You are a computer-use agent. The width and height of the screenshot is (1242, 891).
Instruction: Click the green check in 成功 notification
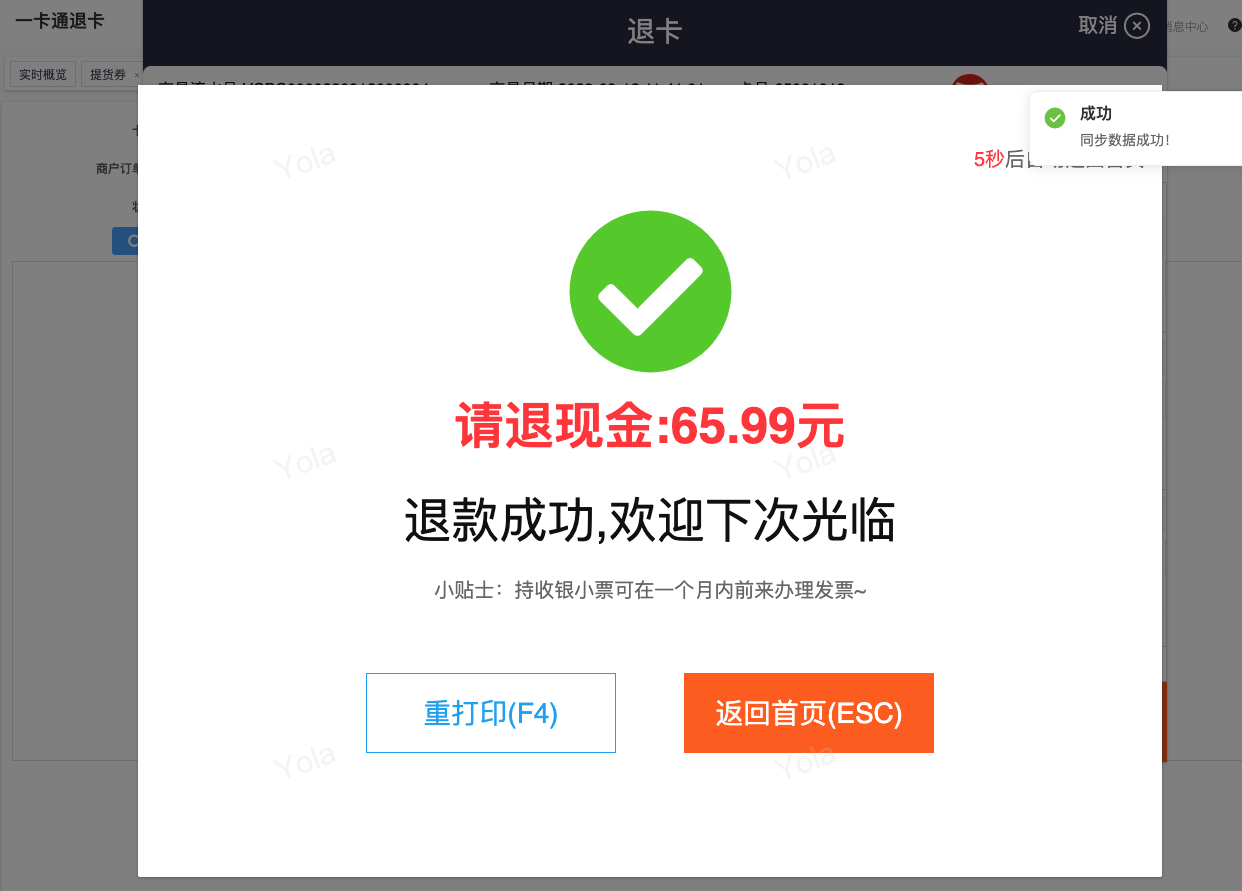tap(1055, 118)
